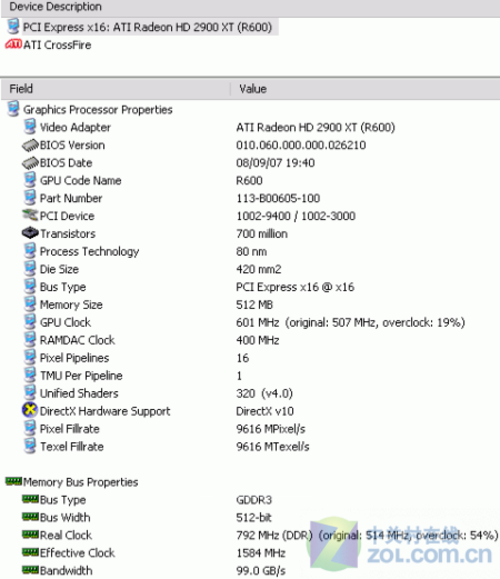Click the part number 113-B00605-100
Image resolution: width=500 pixels, height=579 pixels.
point(278,198)
